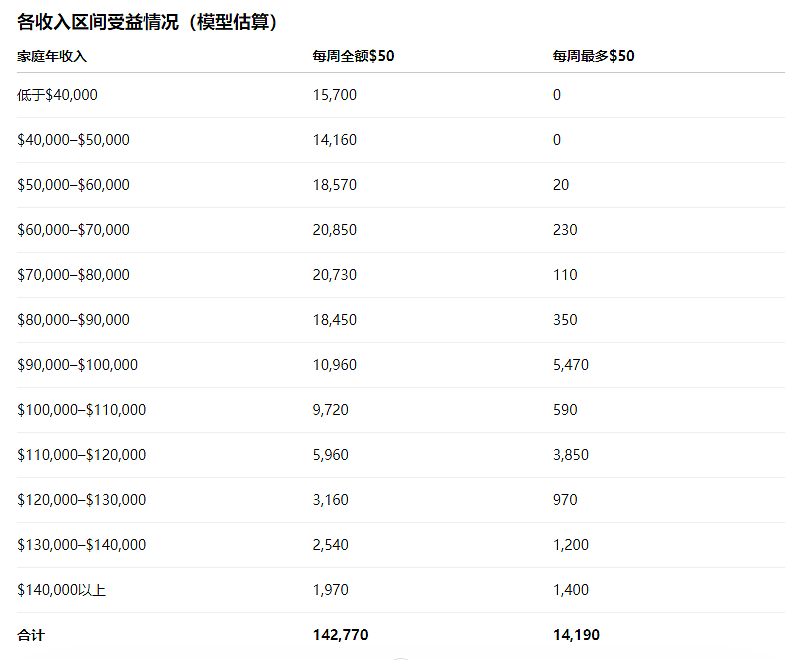Click the value 1,400
Image resolution: width=802 pixels, height=660 pixels.
(x=571, y=590)
